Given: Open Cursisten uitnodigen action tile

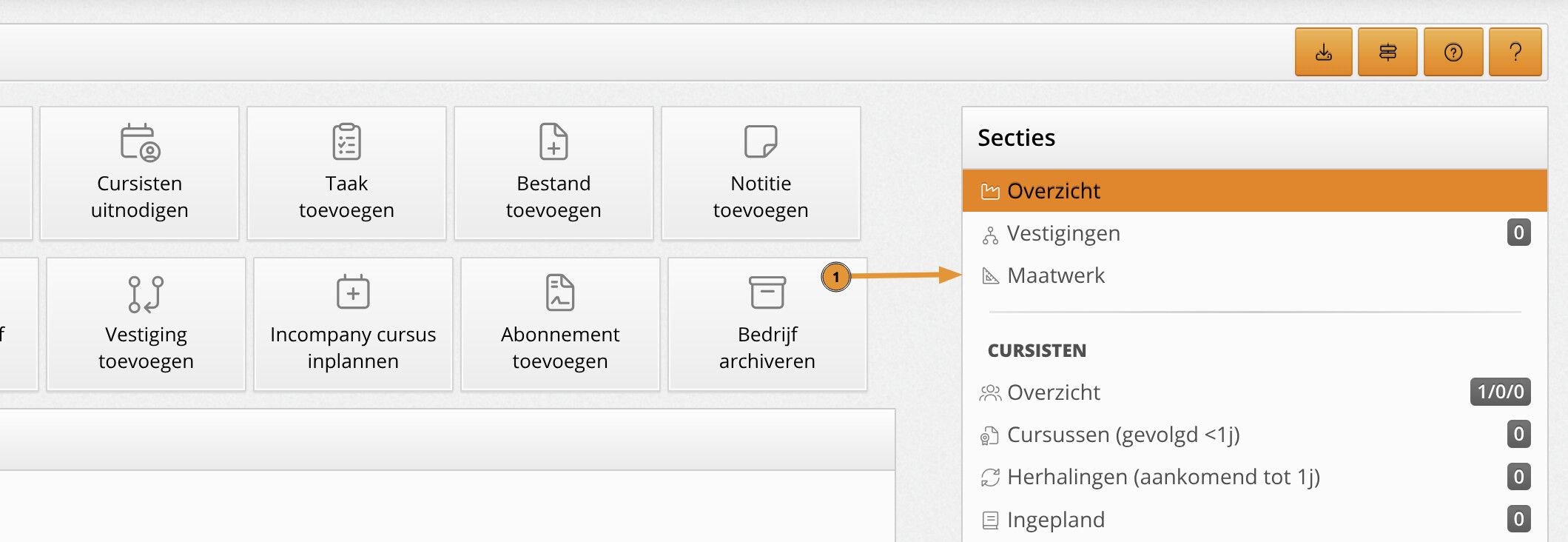Looking at the screenshot, I should tap(139, 173).
